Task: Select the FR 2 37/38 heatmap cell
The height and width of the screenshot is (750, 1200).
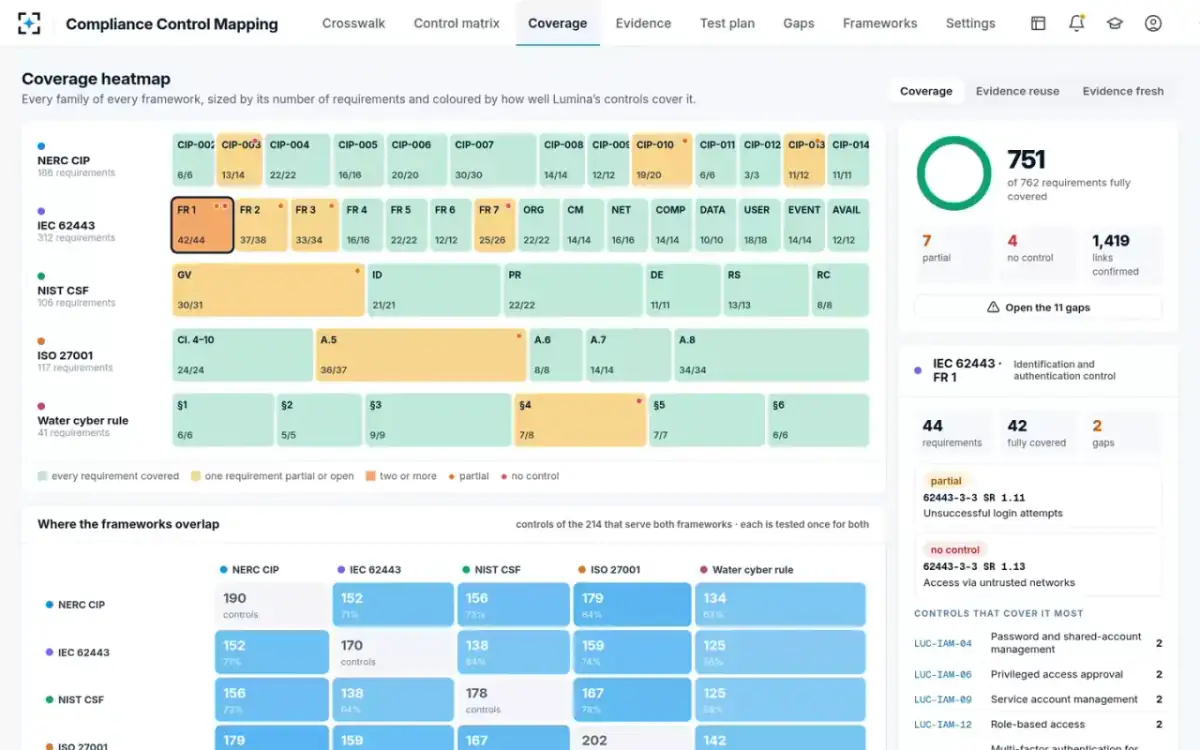Action: [262, 225]
